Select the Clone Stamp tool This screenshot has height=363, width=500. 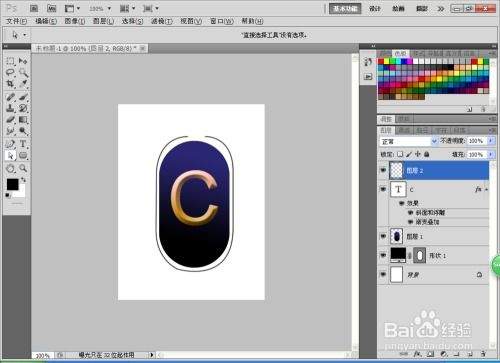[x=10, y=108]
